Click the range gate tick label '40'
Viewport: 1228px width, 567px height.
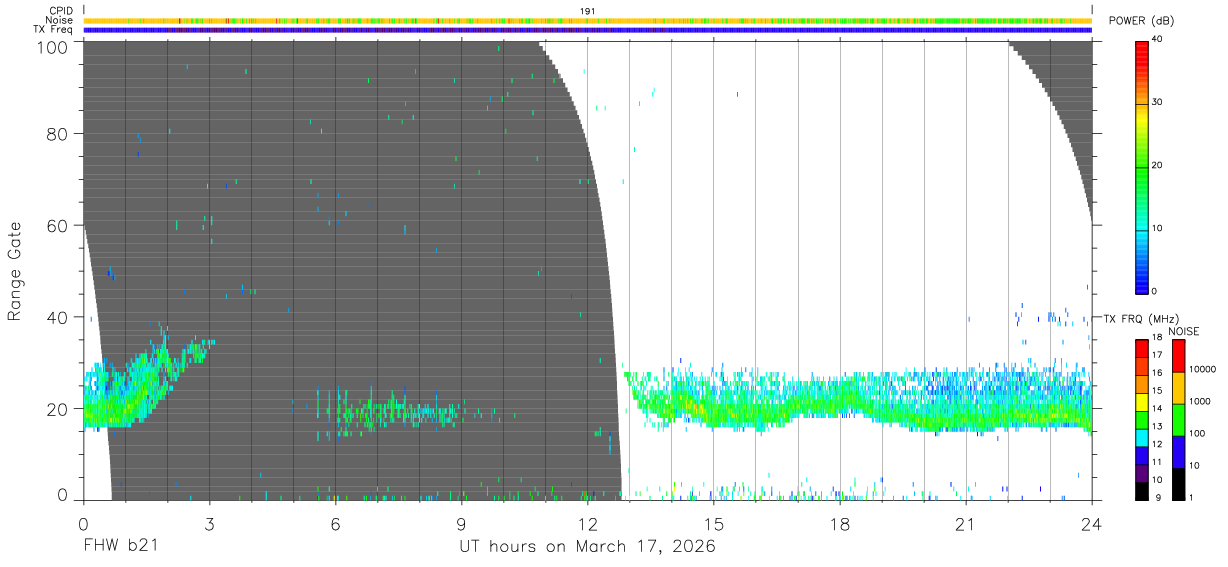57,317
